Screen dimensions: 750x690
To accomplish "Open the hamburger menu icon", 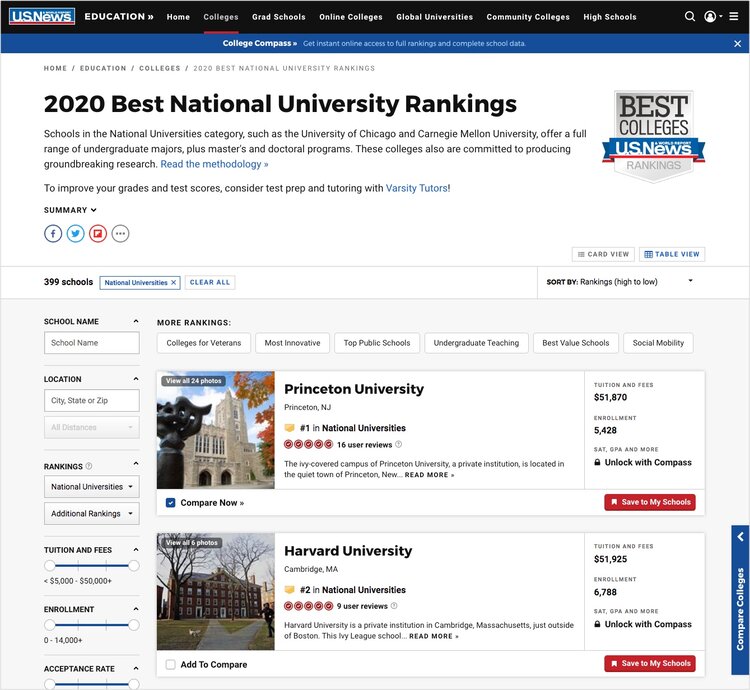I will 733,16.
